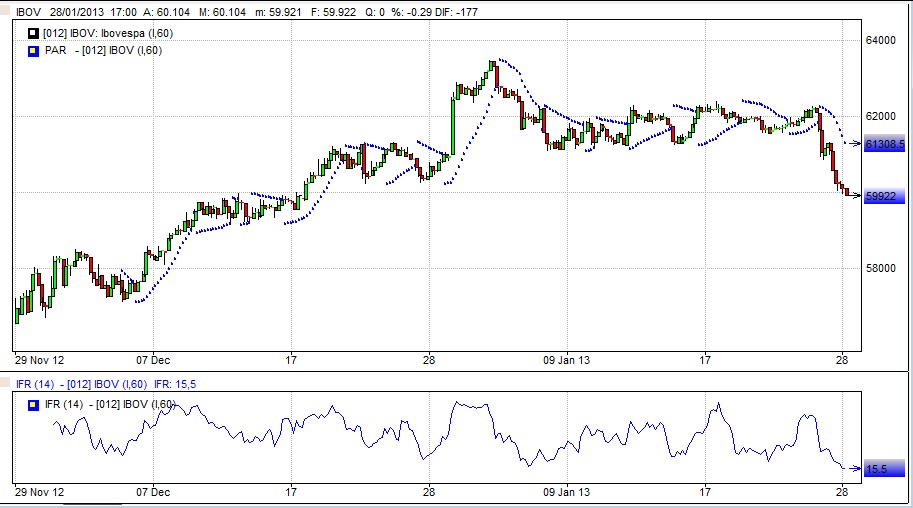The height and width of the screenshot is (508, 913).
Task: Click the black square icon beside IBOV: Ibovespa legend
Action: point(33,35)
